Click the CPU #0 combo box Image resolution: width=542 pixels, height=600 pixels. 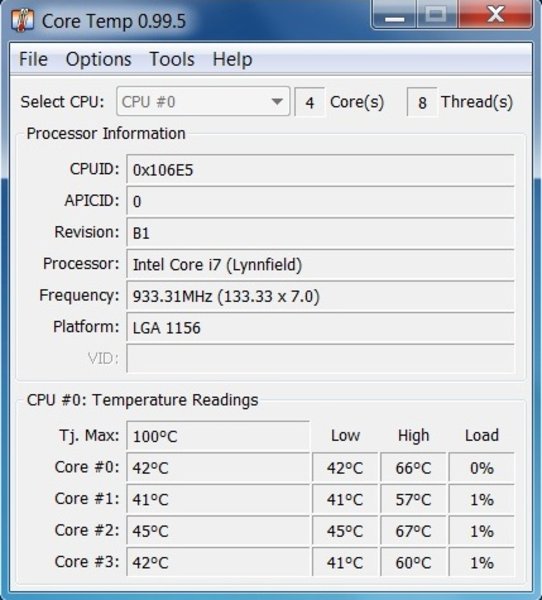coord(203,102)
